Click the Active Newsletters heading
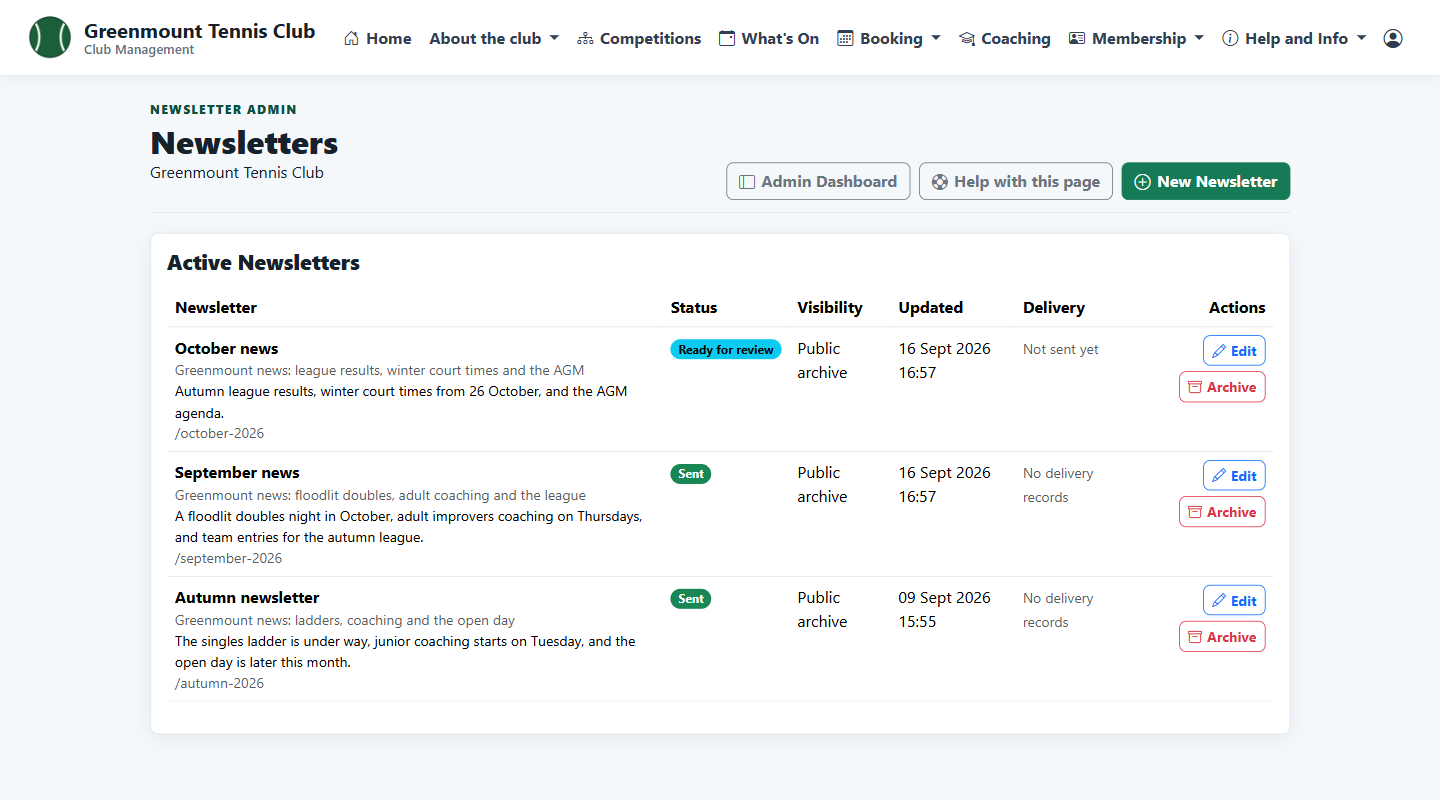Screen dimensions: 1440x800 pos(263,263)
